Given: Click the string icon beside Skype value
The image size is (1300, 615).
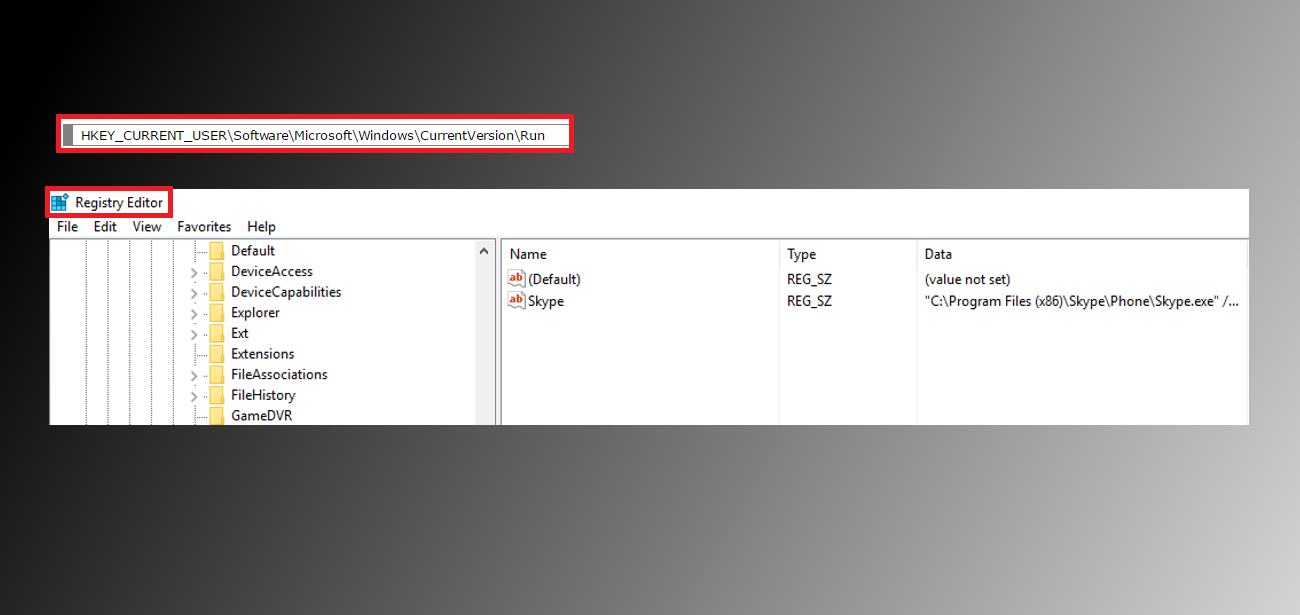Looking at the screenshot, I should (x=517, y=300).
